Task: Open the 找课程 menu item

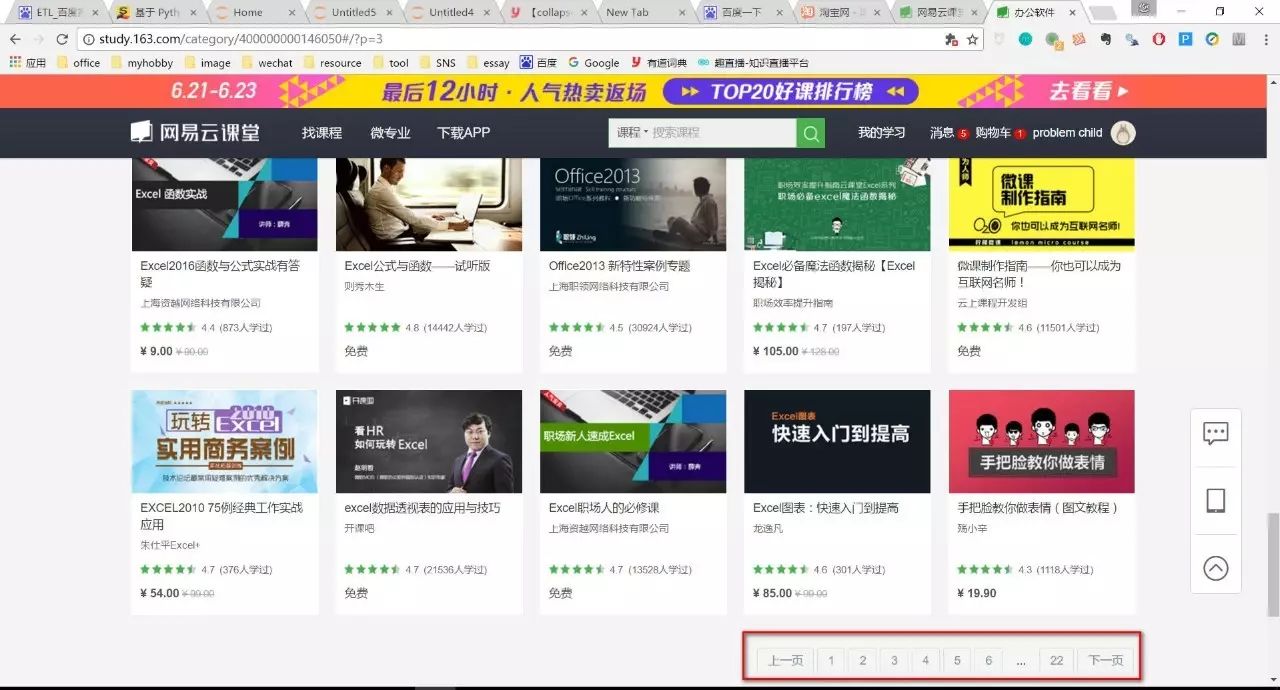Action: [322, 133]
